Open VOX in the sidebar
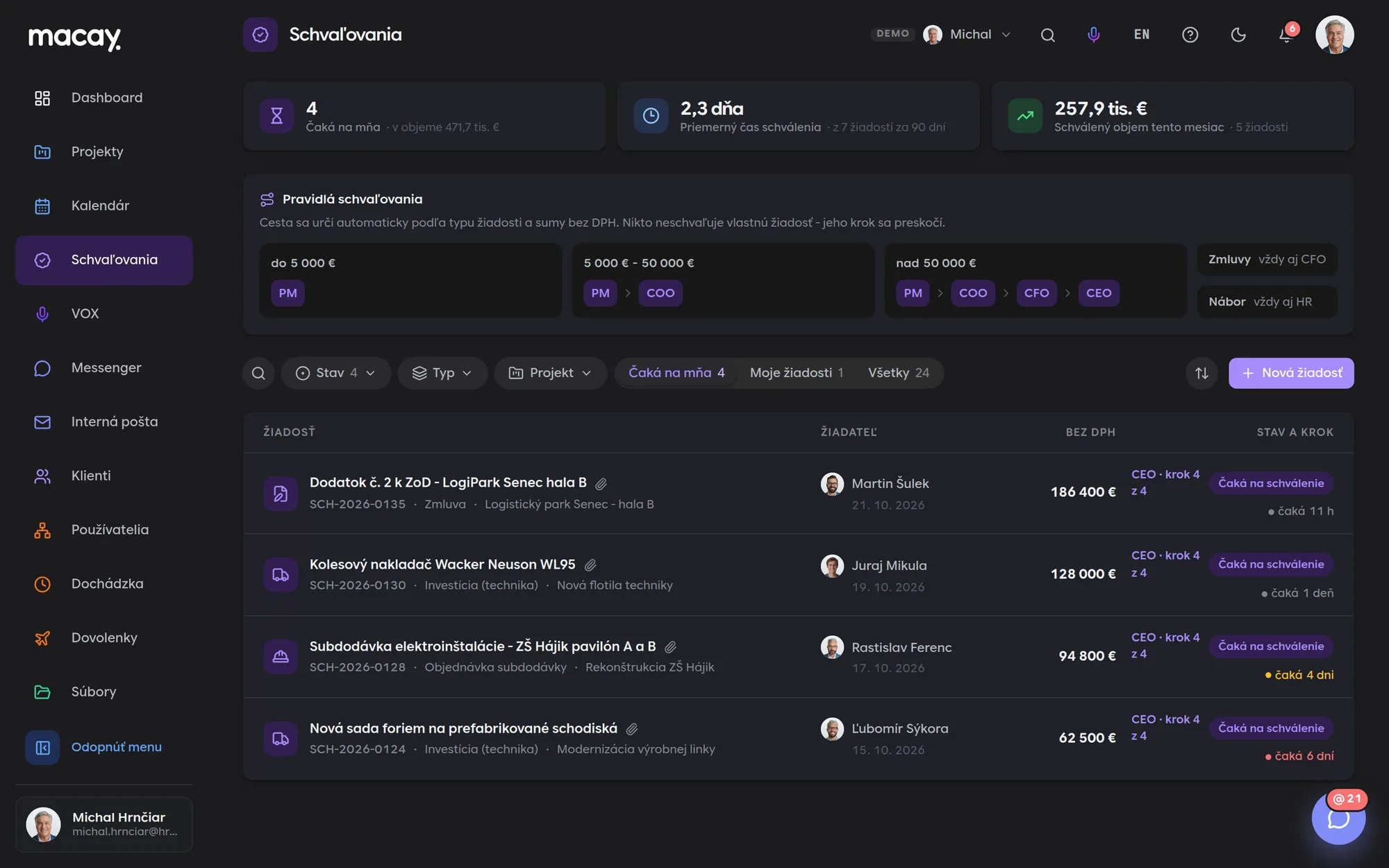 click(x=104, y=314)
